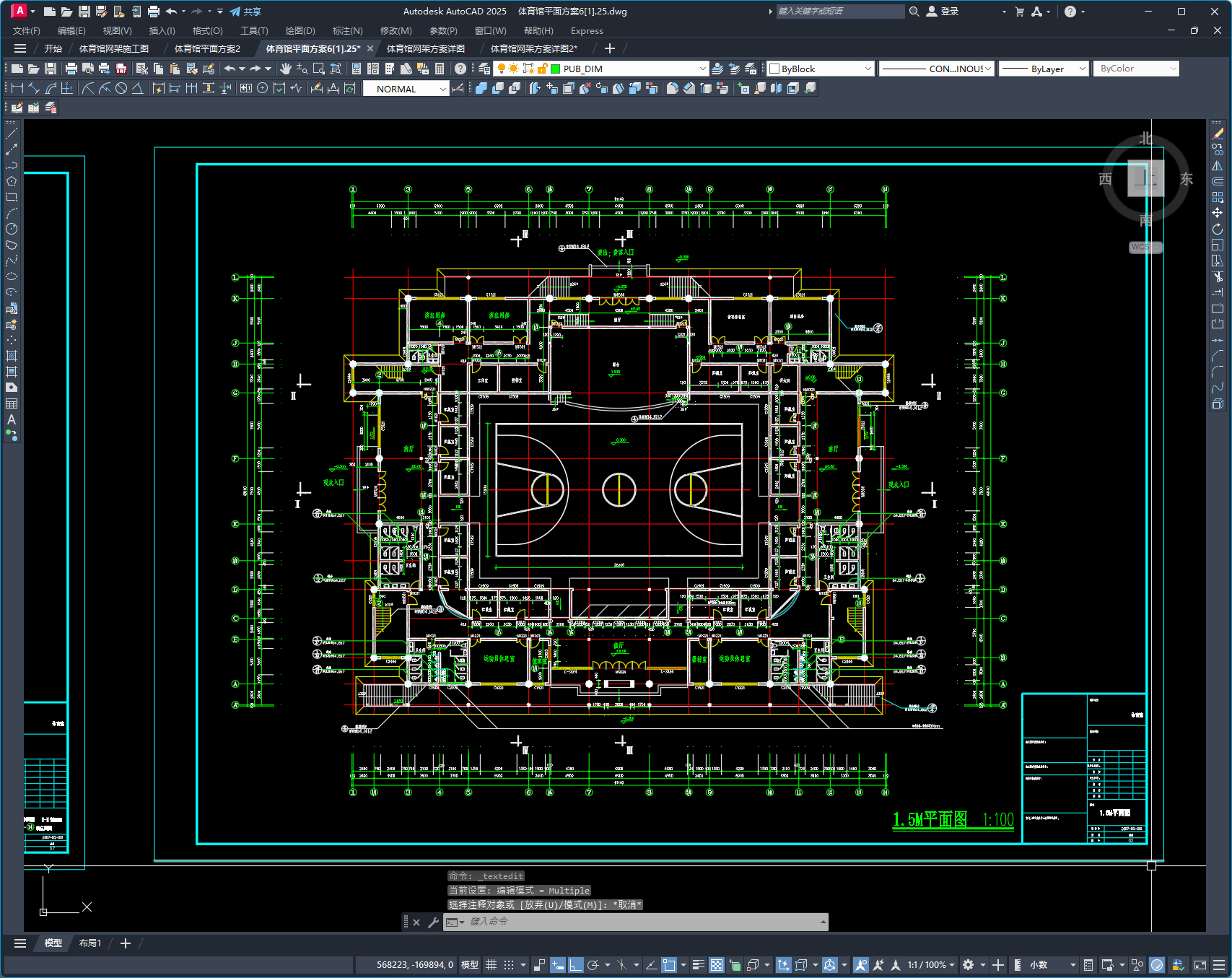Click the DWF publish icon
Image resolution: width=1232 pixels, height=978 pixels.
point(121,69)
